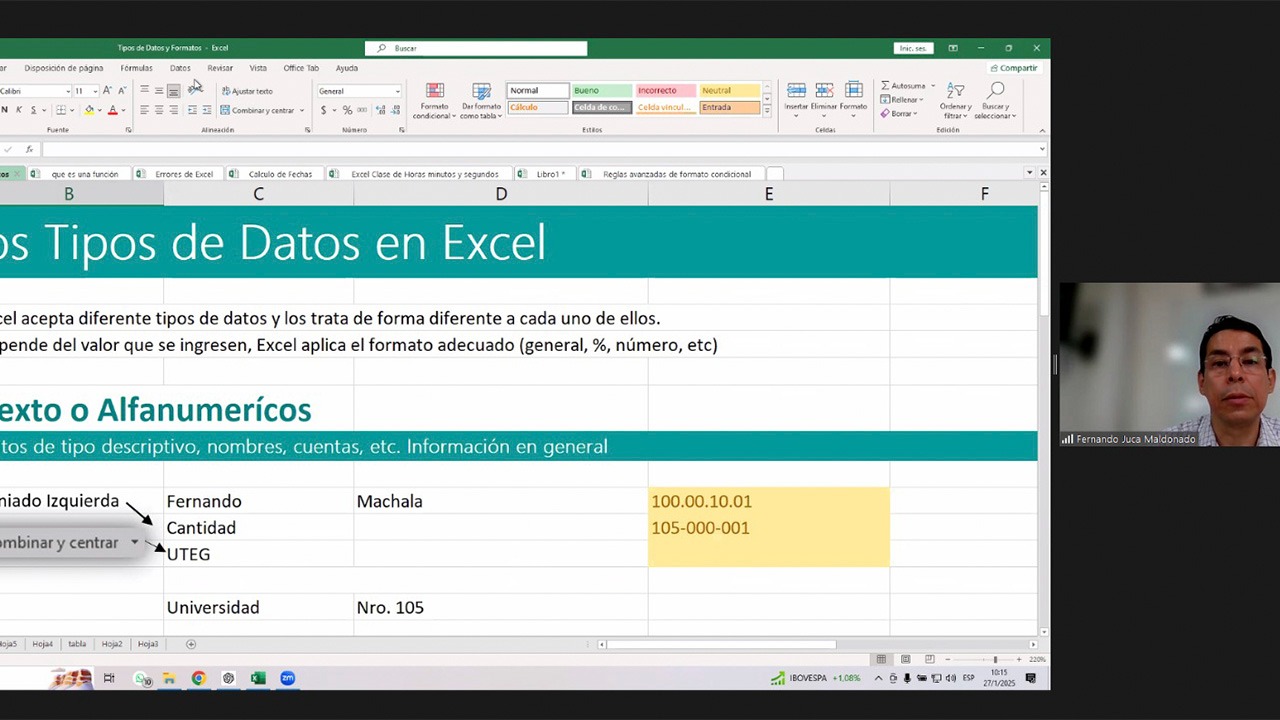This screenshot has width=1280, height=720.
Task: Add a new sheet with plus icon
Action: point(191,644)
